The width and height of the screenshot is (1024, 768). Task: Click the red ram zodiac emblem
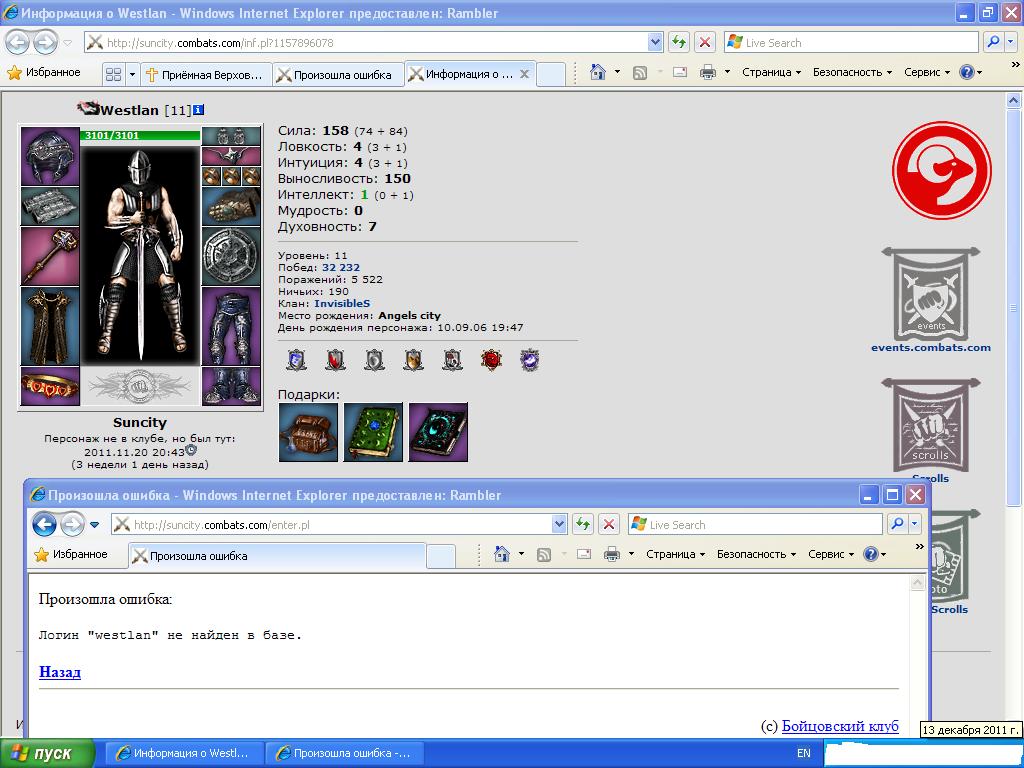click(x=942, y=170)
